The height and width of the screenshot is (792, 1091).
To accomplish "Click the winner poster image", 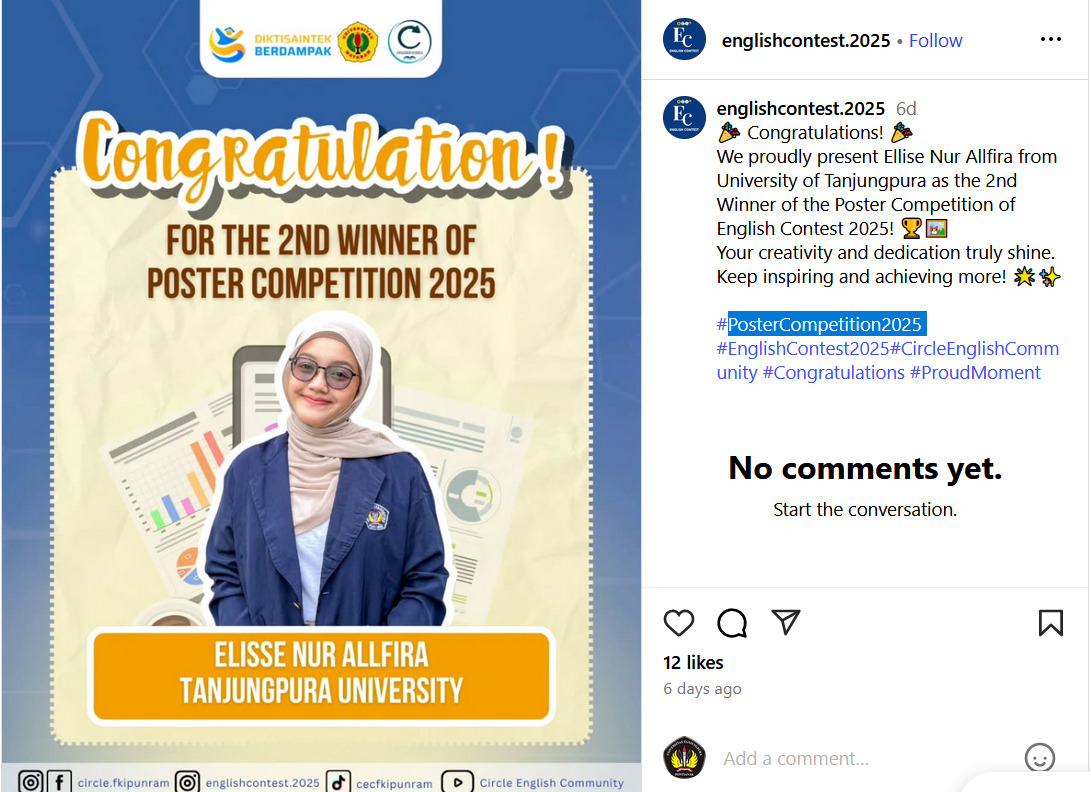I will pyautogui.click(x=321, y=396).
